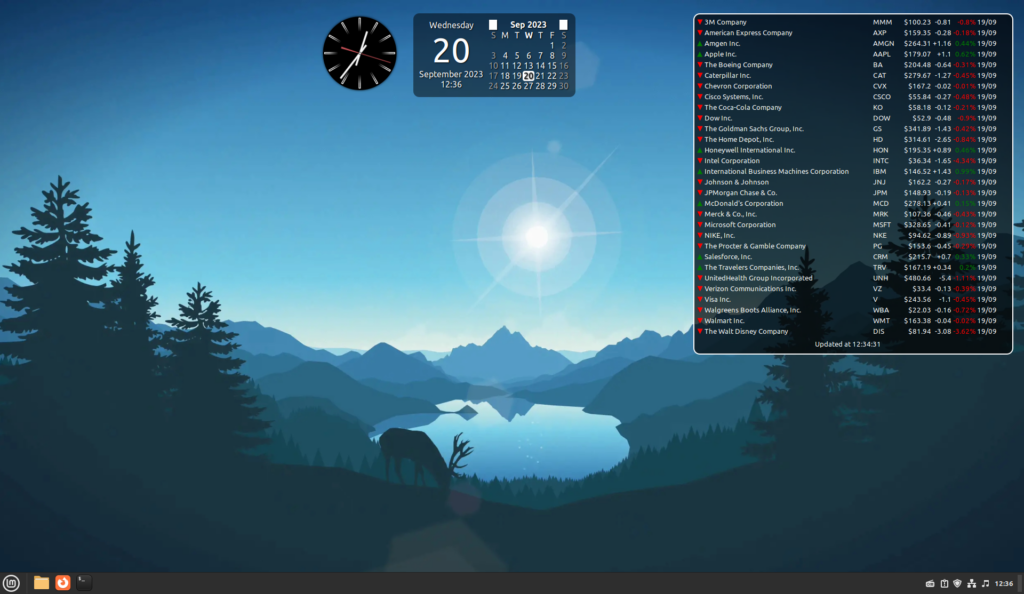The width and height of the screenshot is (1024, 594).
Task: Open the Firefox browser from the panel
Action: (63, 583)
